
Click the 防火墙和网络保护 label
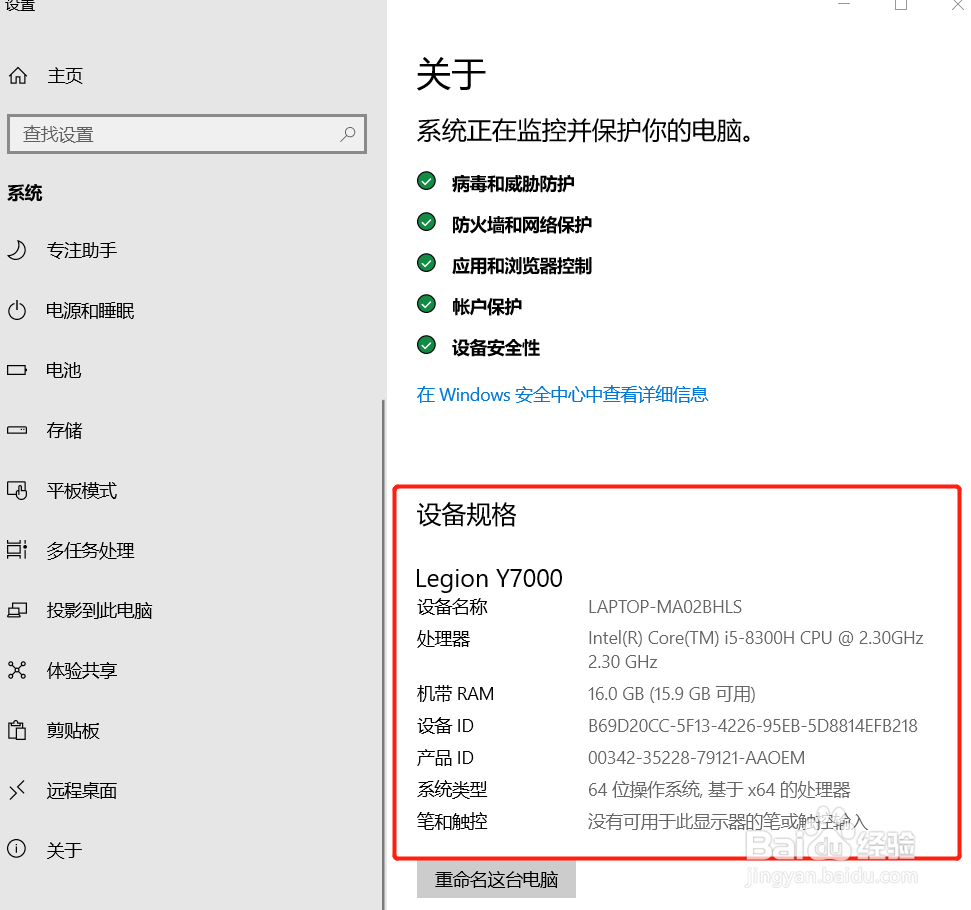pos(521,224)
